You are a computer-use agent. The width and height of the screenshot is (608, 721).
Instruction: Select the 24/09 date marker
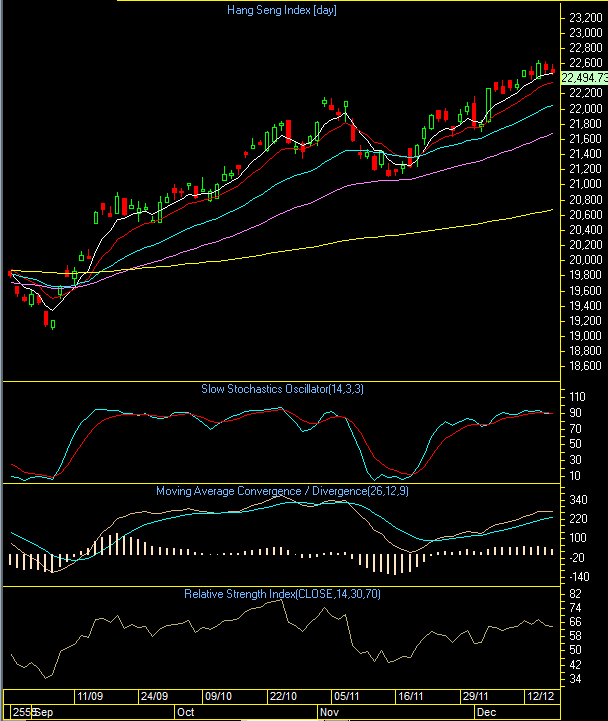(154, 696)
